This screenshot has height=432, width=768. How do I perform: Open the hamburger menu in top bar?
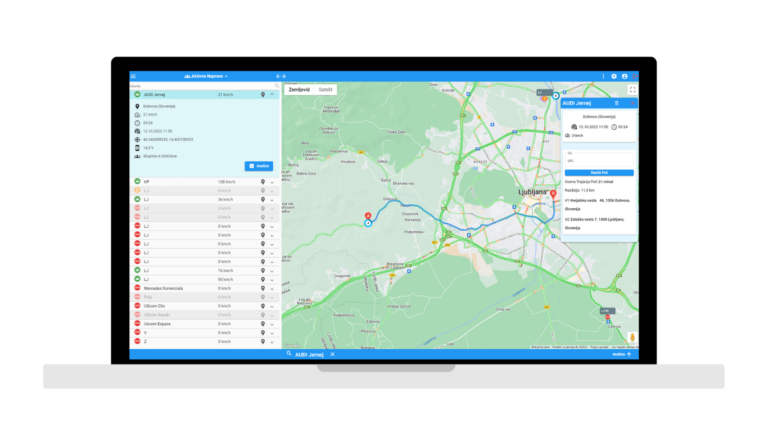pyautogui.click(x=133, y=76)
